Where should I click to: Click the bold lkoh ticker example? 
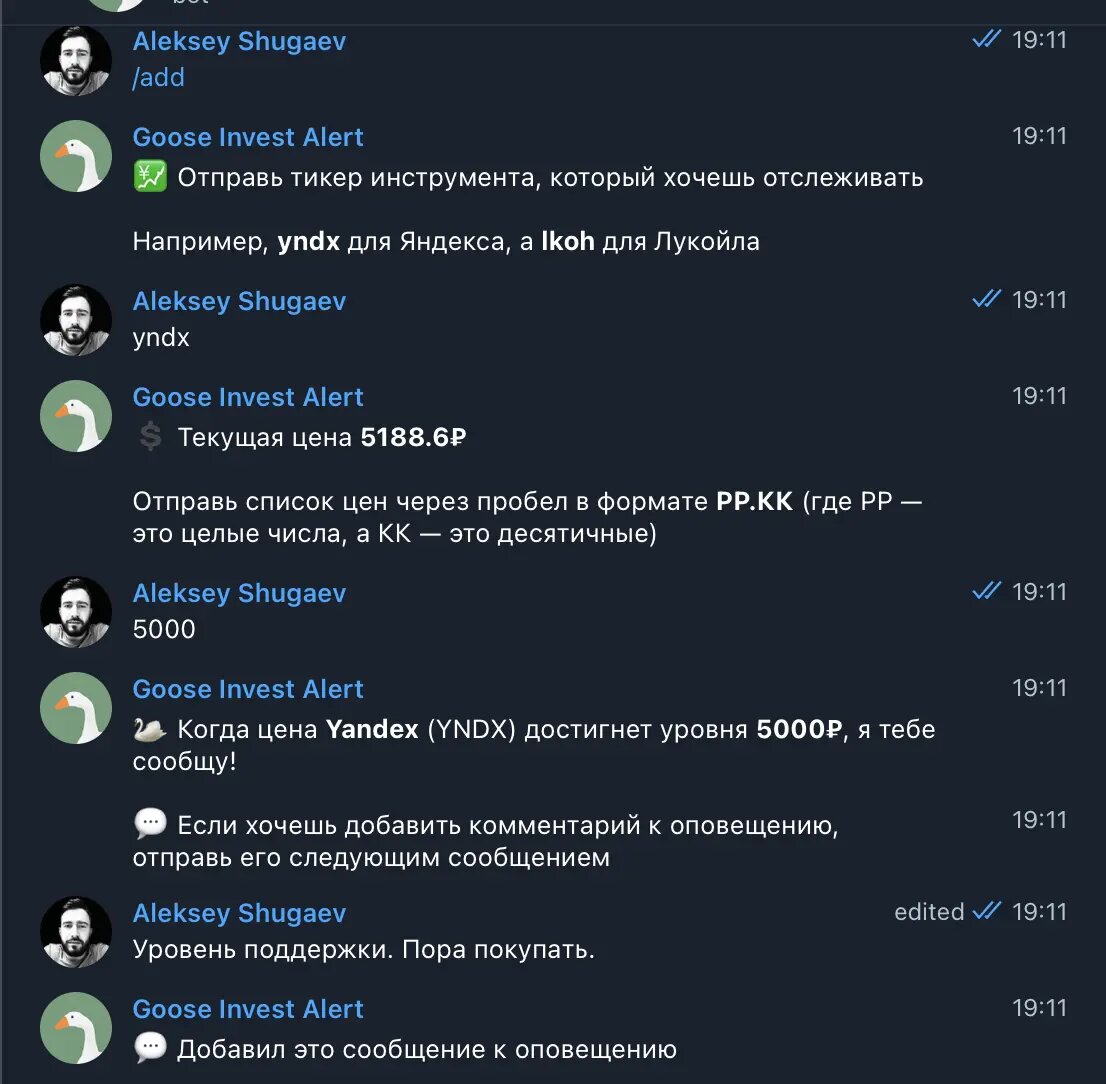tap(567, 241)
